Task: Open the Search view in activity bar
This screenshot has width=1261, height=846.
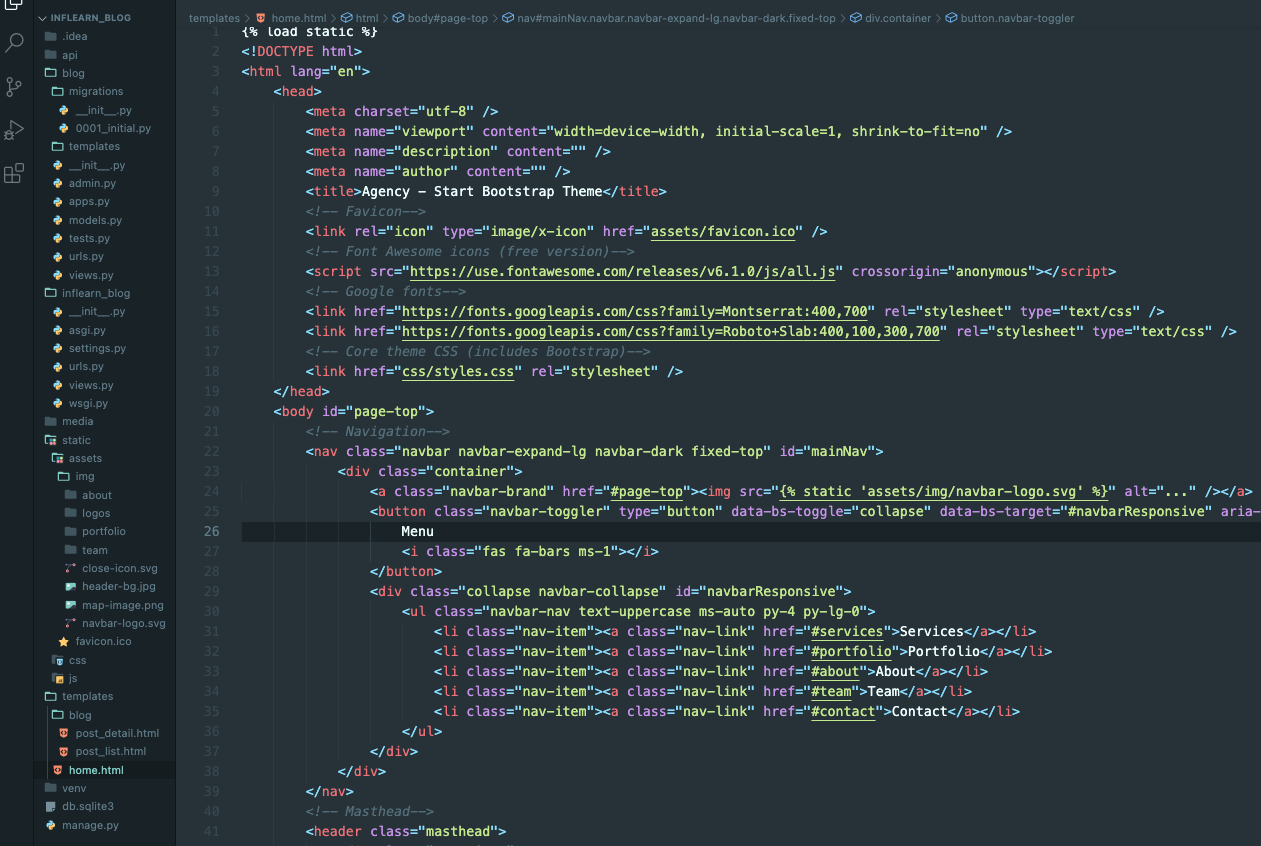Action: pyautogui.click(x=14, y=43)
